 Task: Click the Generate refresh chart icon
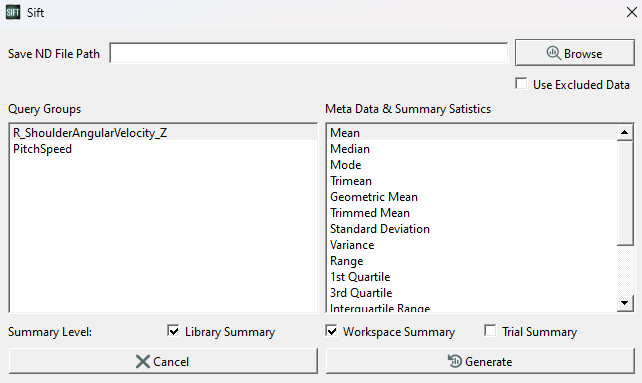click(x=454, y=361)
